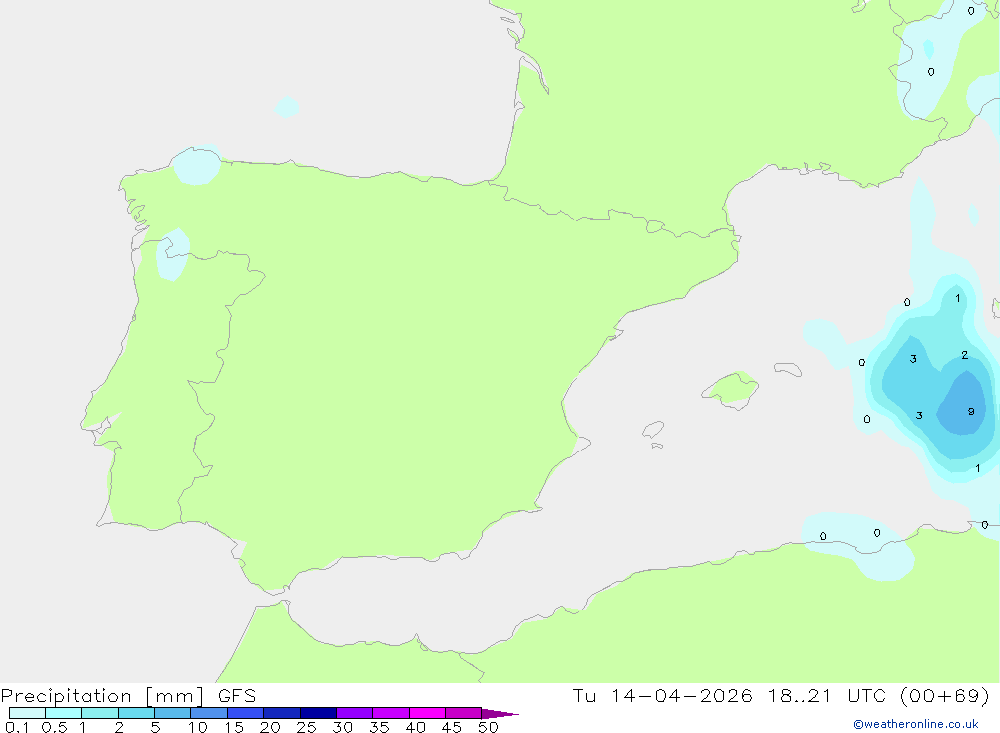Click the '15' legend scale label
Screen dimensions: 1000x733
[234, 727]
